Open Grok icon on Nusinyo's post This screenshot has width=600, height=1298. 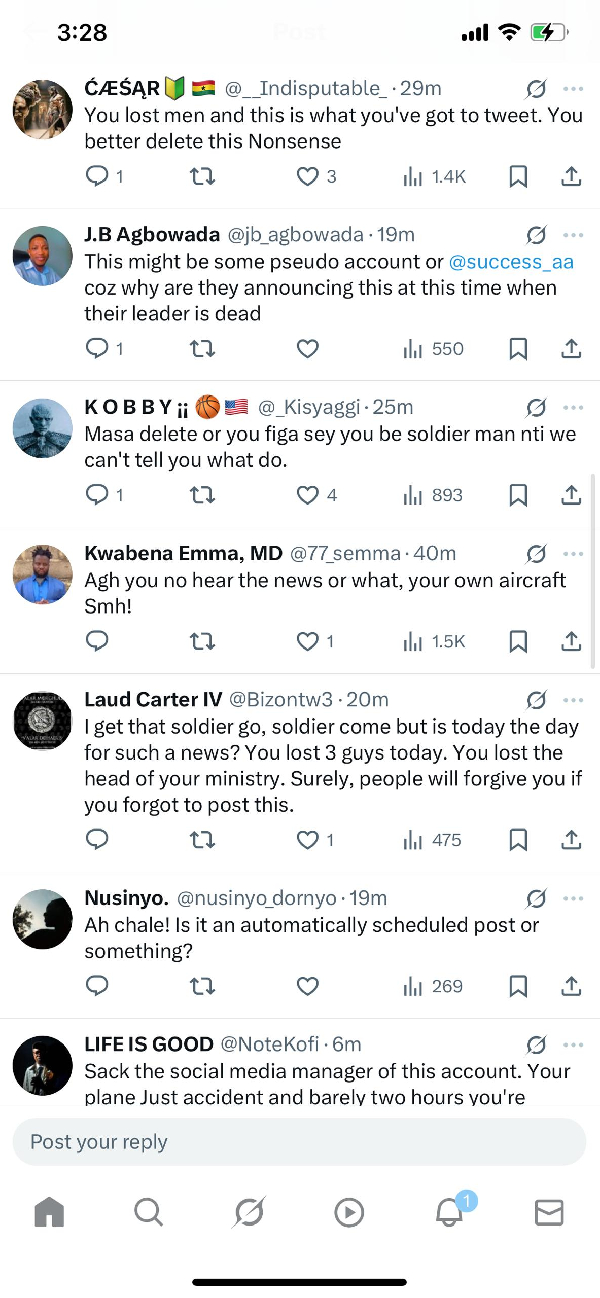[x=536, y=898]
